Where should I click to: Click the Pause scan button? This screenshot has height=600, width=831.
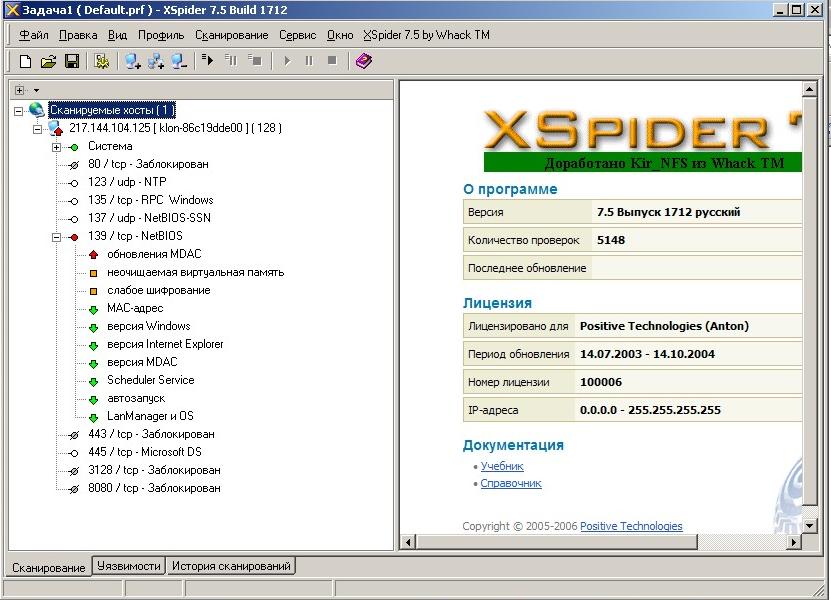310,61
